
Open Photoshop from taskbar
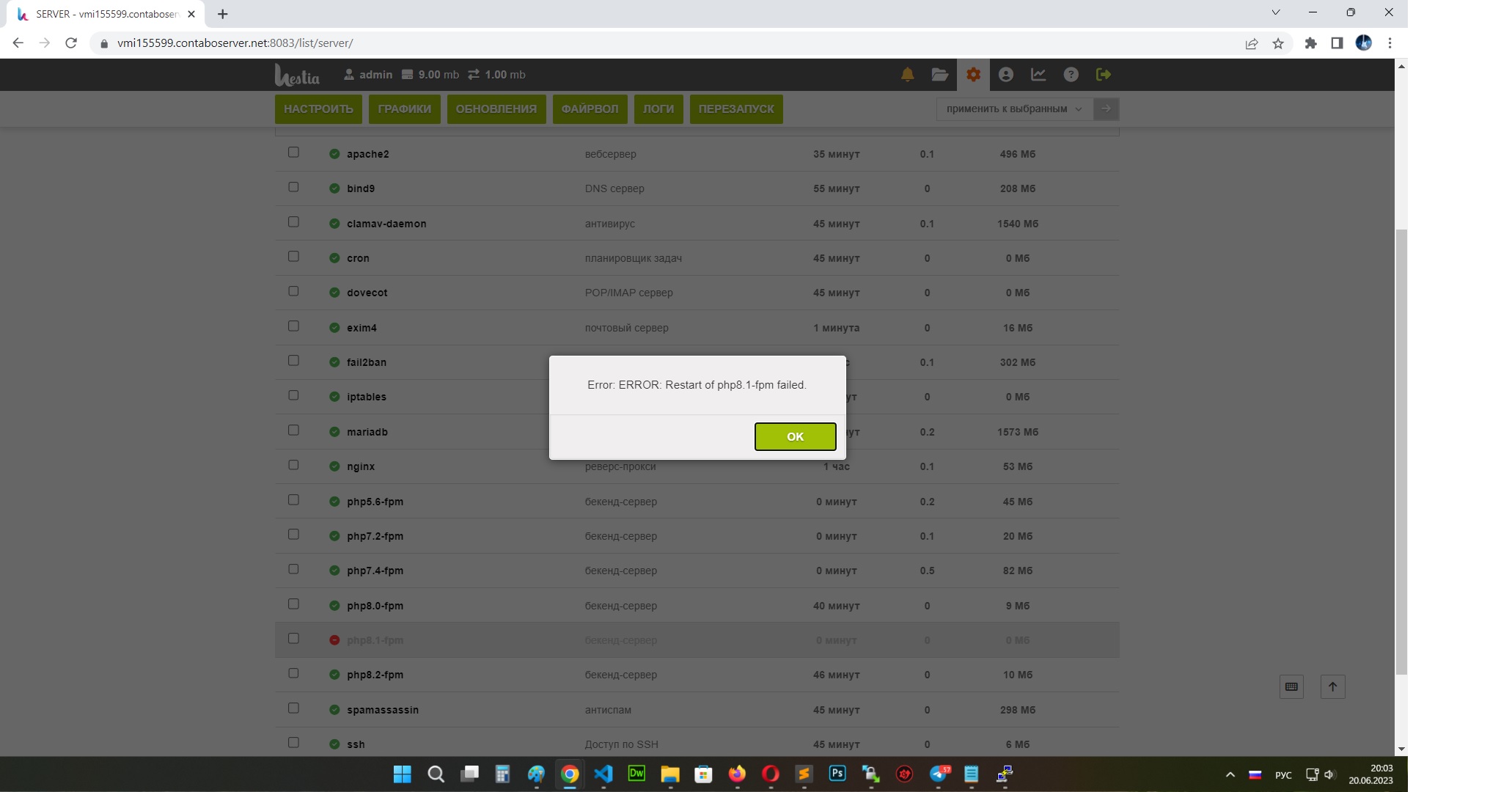[837, 774]
